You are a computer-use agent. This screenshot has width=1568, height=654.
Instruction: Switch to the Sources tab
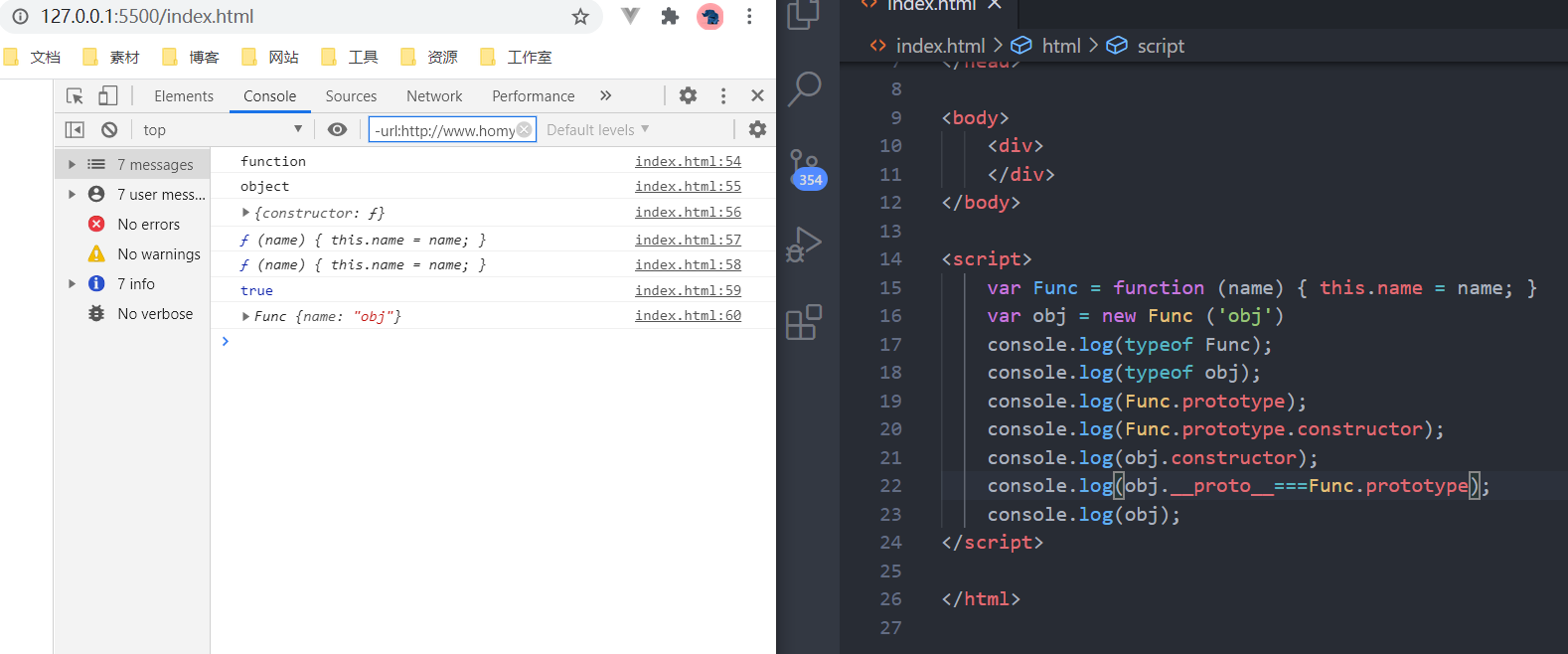[x=351, y=95]
